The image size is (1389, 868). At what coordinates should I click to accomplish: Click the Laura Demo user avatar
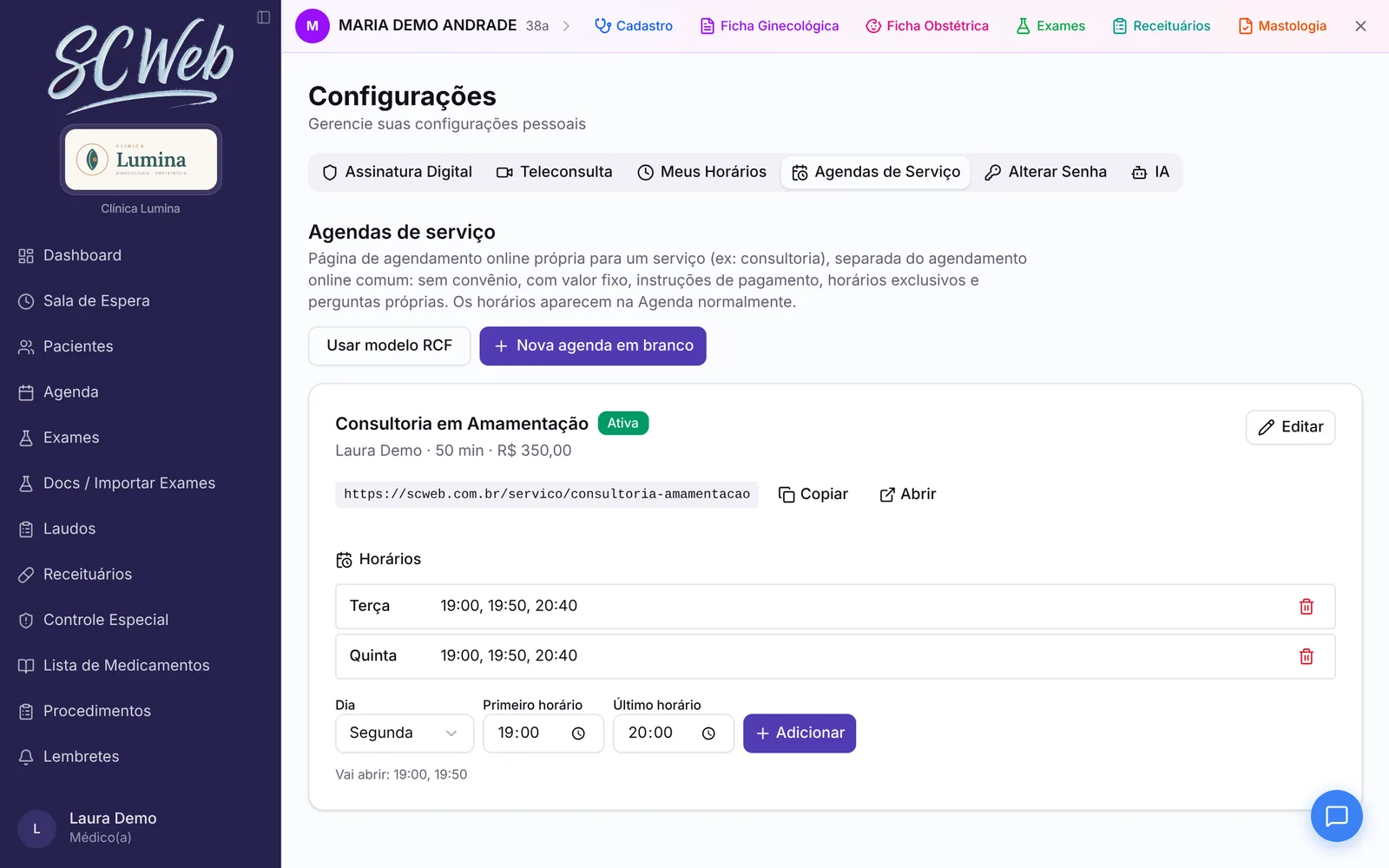click(36, 828)
